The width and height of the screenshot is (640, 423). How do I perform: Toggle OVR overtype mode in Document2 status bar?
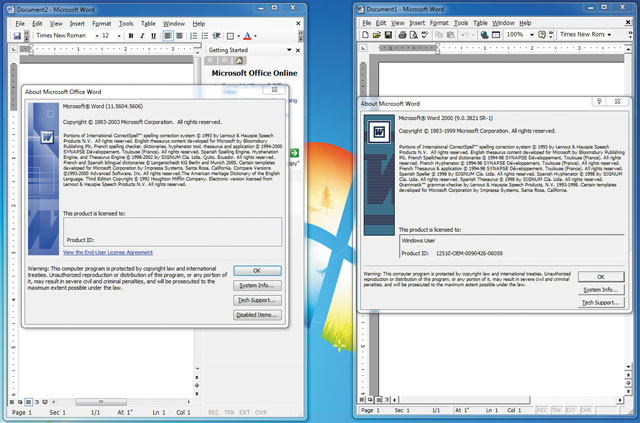[260, 412]
